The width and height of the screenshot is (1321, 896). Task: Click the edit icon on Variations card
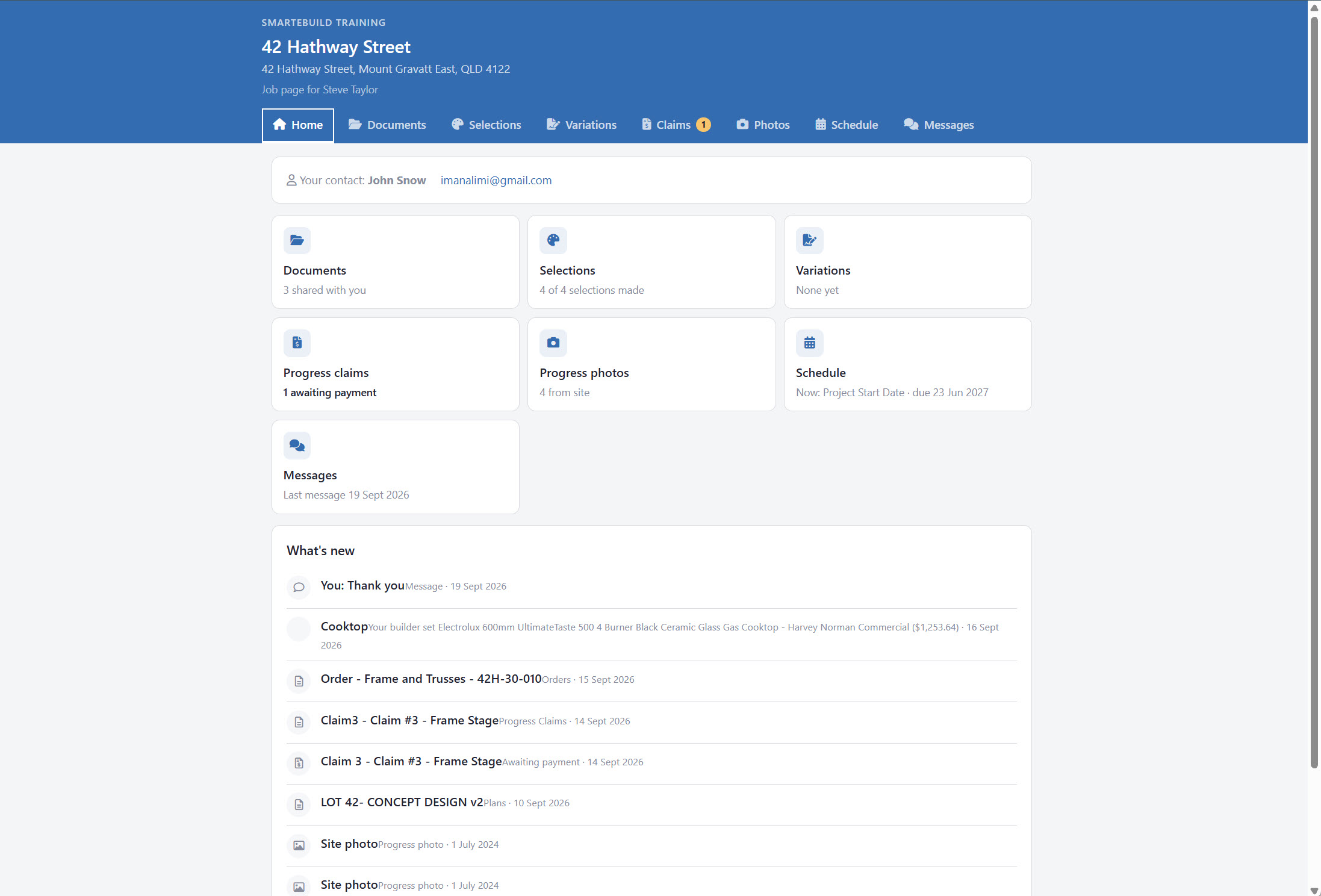click(x=809, y=241)
